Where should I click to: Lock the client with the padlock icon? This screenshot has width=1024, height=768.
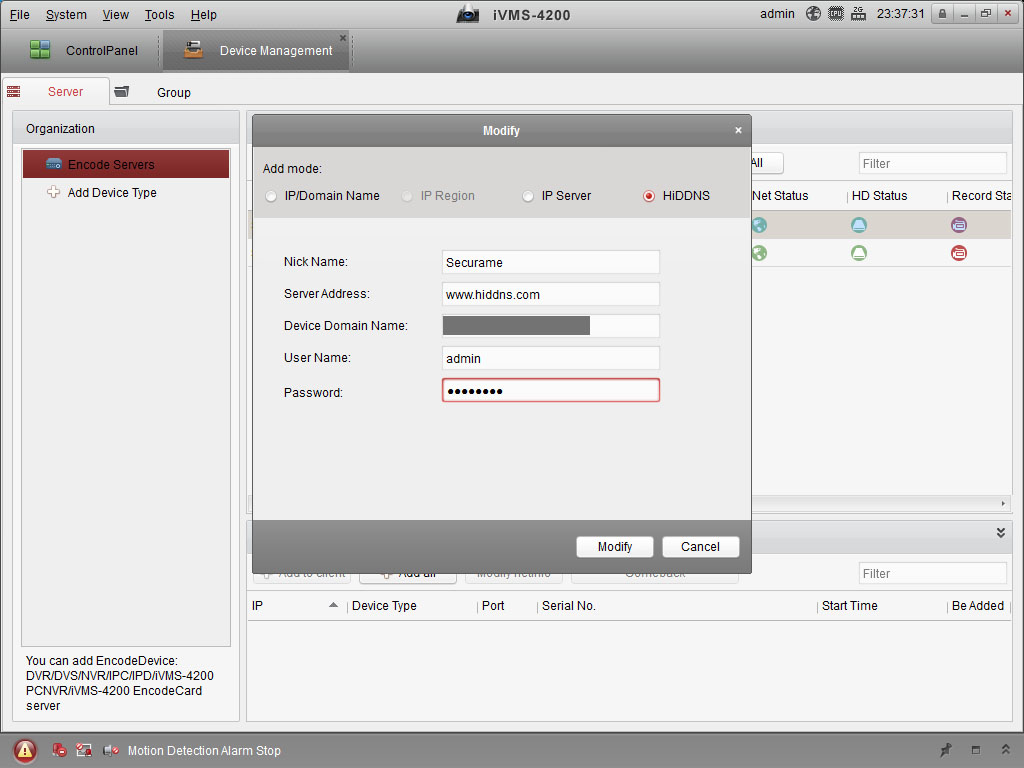point(942,14)
